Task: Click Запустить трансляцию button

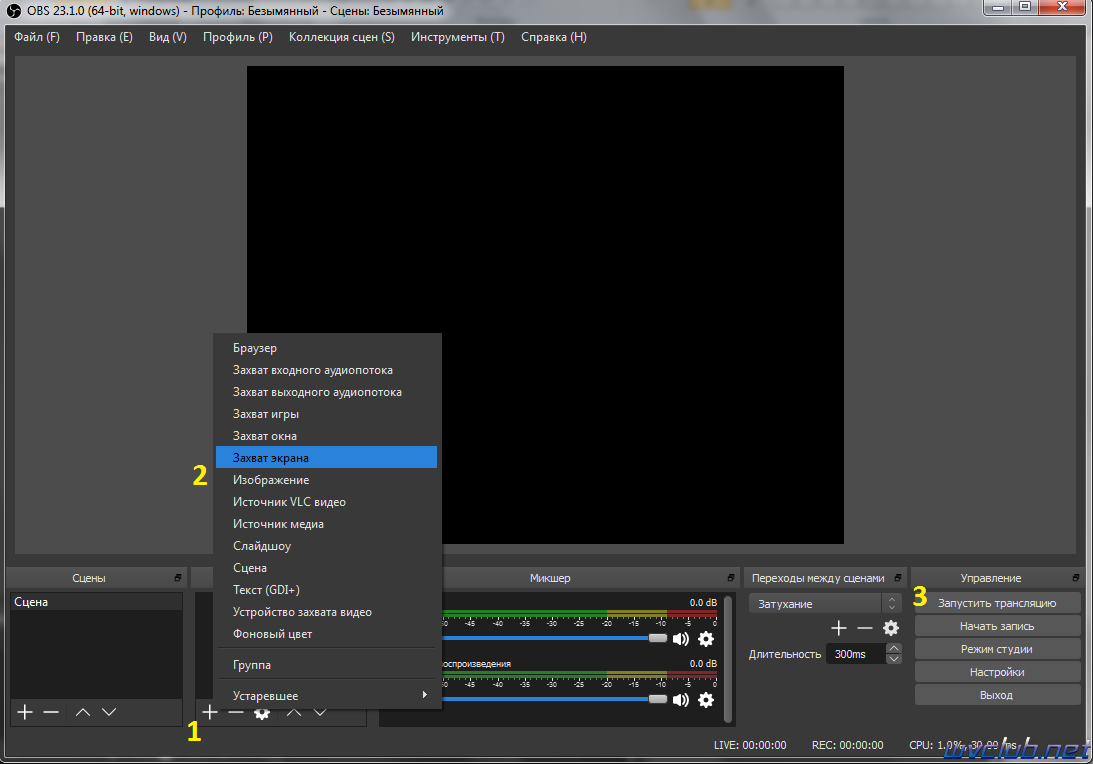Action: [998, 603]
